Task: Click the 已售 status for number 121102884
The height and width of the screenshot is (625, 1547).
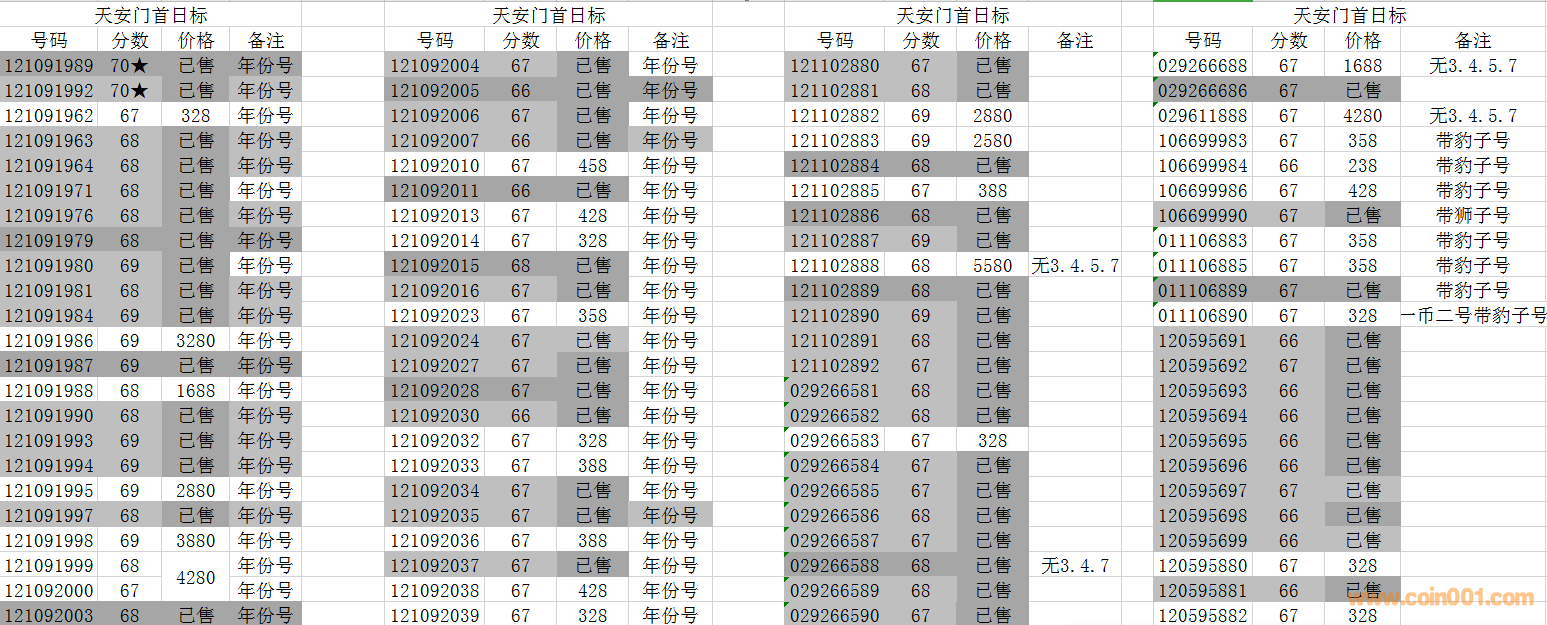Action: pyautogui.click(x=992, y=166)
